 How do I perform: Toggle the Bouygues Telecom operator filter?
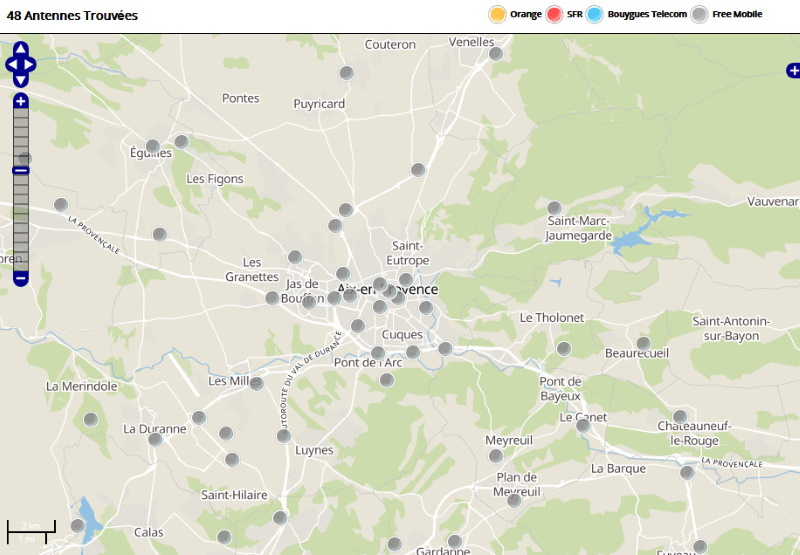pyautogui.click(x=595, y=15)
